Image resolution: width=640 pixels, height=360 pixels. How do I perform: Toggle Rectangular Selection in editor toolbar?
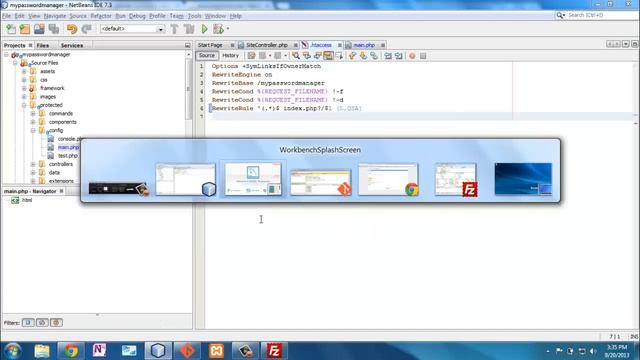coord(339,56)
